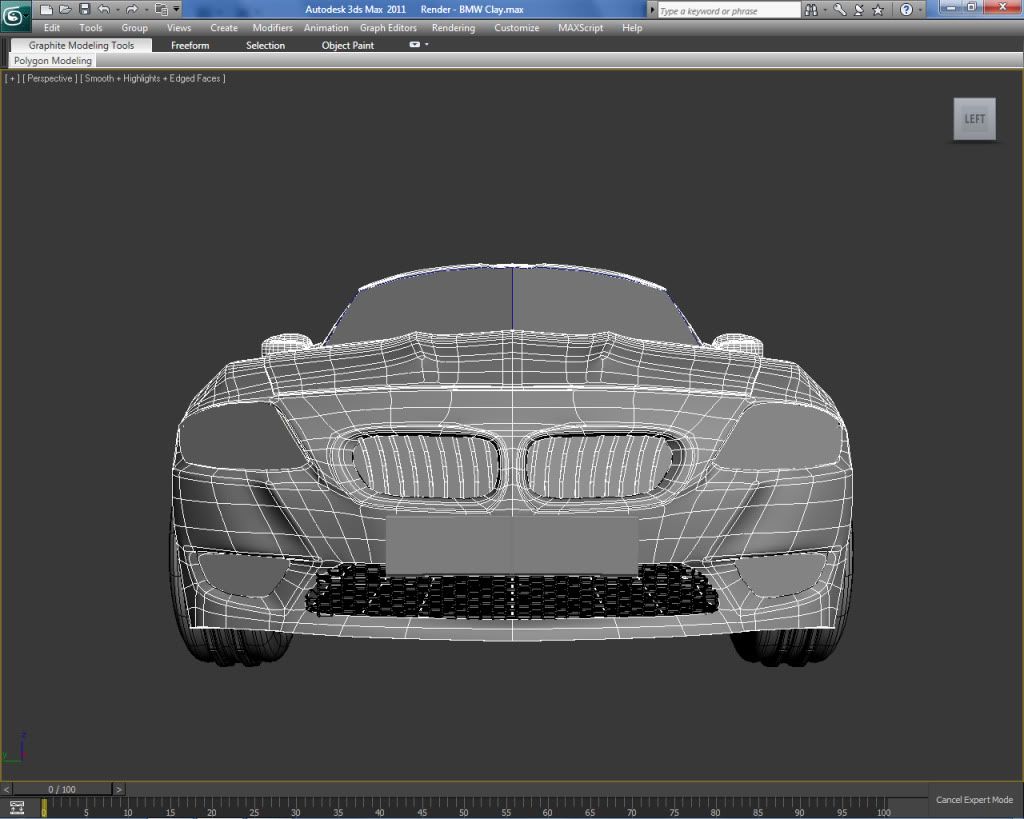Viewport: 1024px width, 819px height.
Task: Open the search options dropdown beside binoculars
Action: 824,10
